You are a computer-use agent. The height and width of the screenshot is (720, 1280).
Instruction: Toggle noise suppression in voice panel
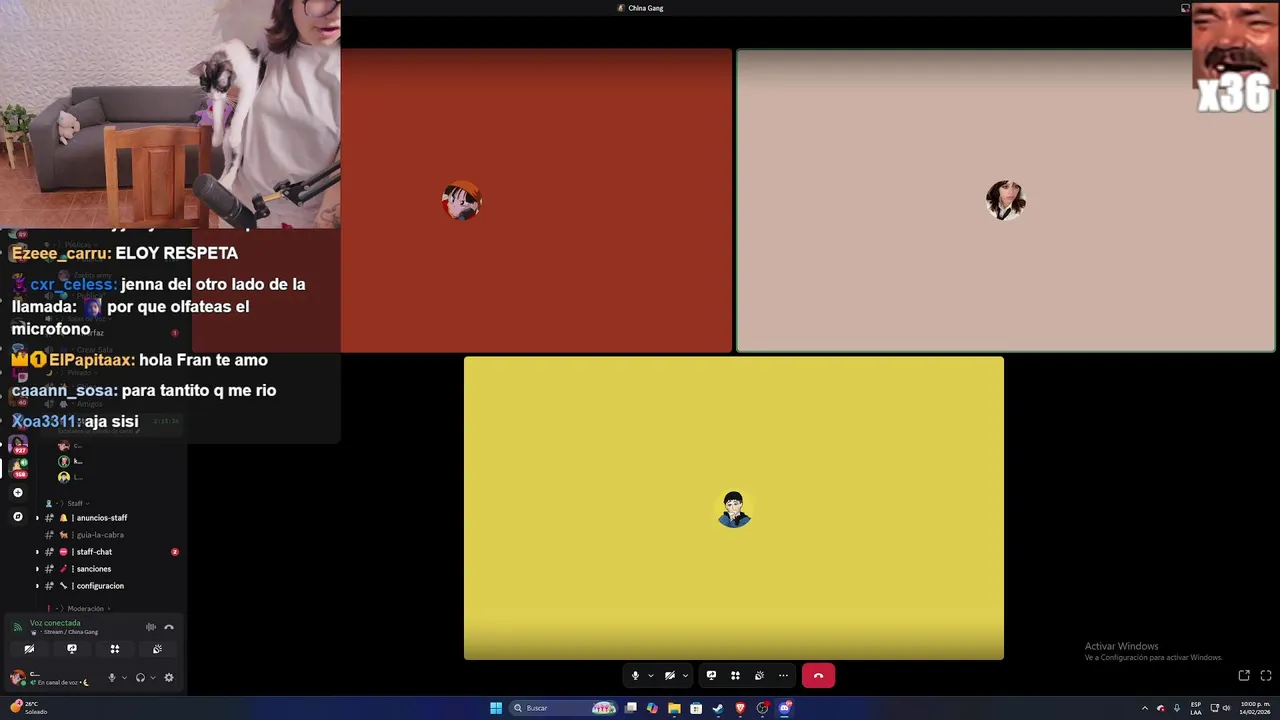pos(151,627)
